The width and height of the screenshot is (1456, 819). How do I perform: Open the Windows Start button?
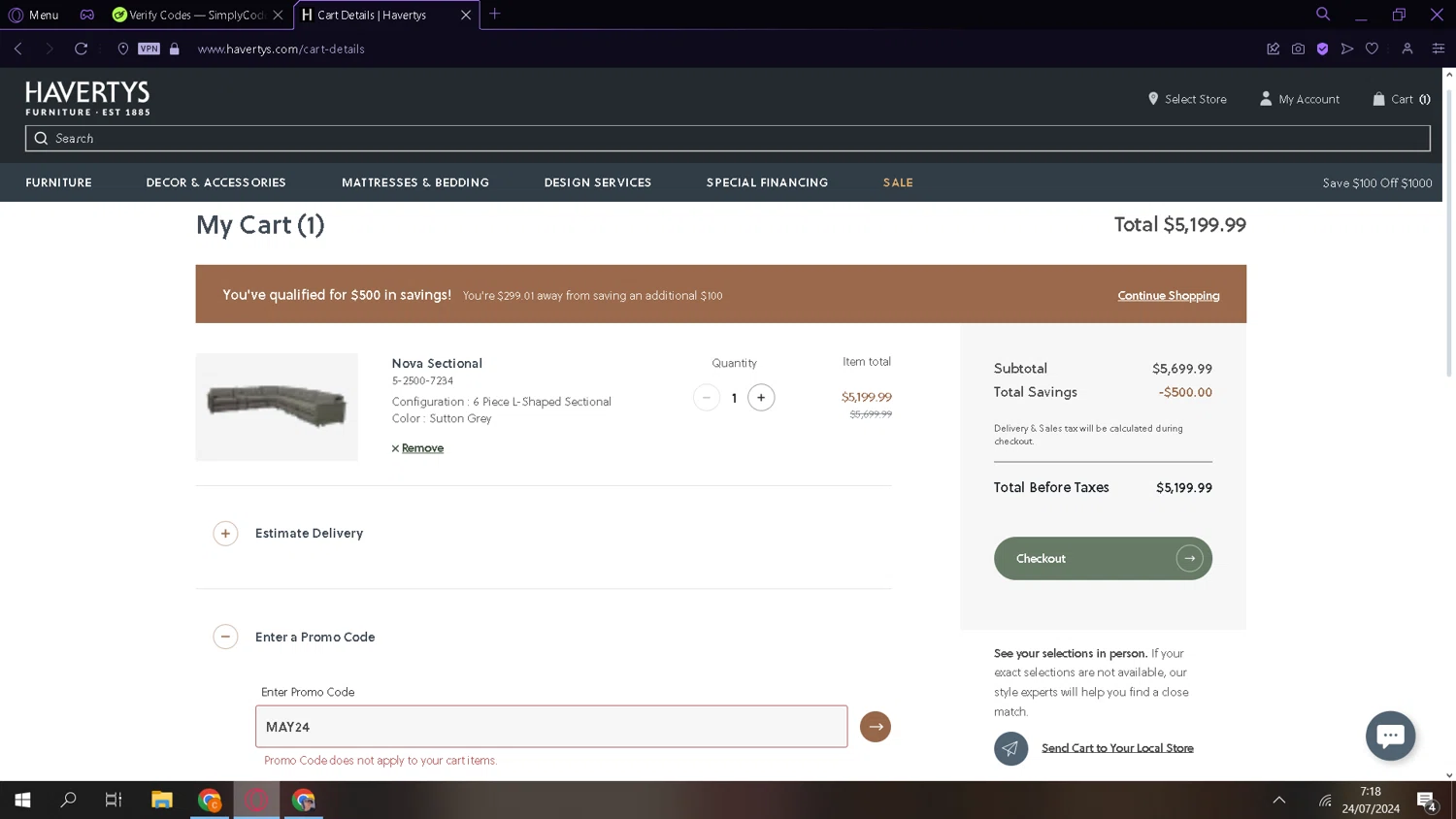point(22,800)
